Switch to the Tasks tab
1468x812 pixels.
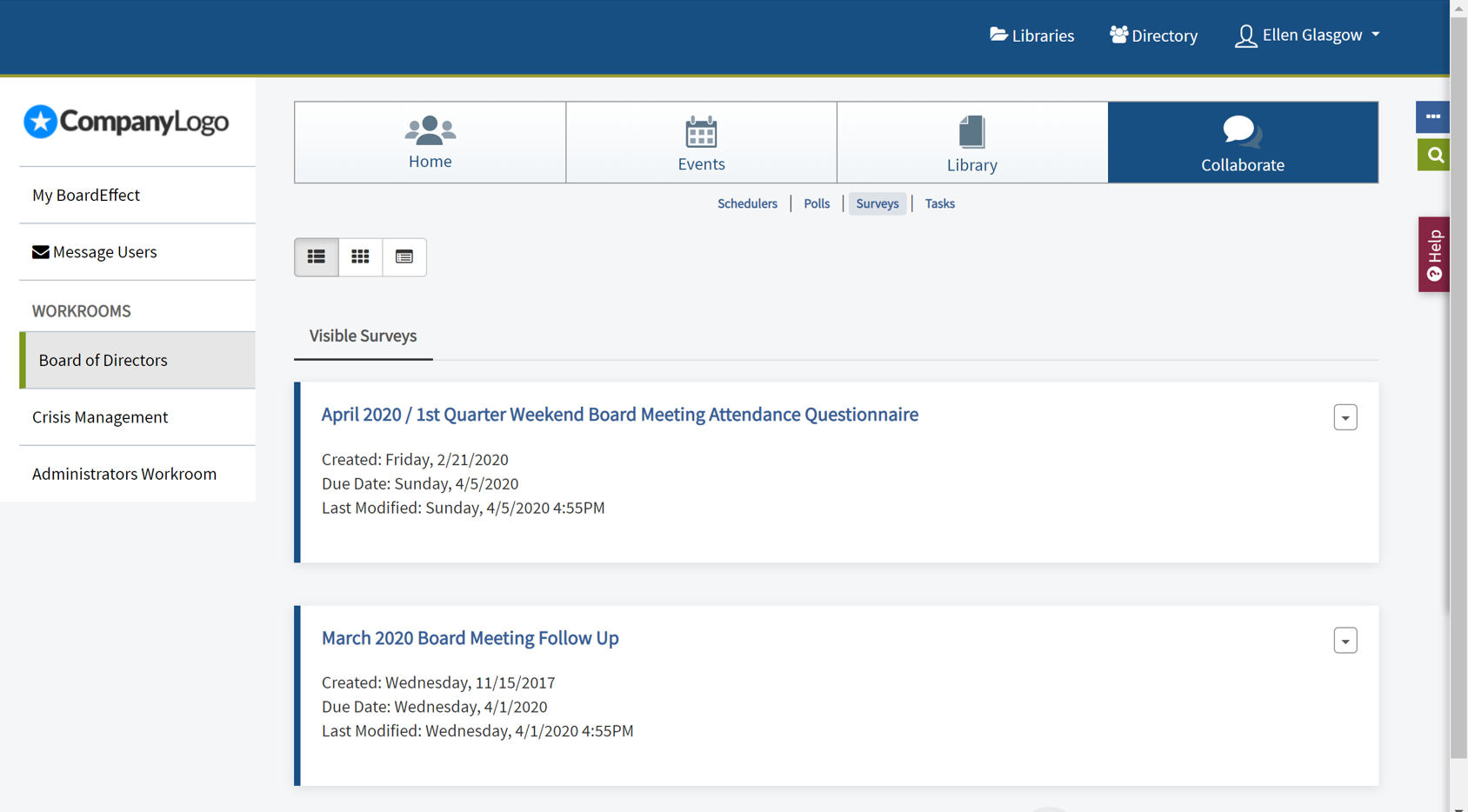939,203
